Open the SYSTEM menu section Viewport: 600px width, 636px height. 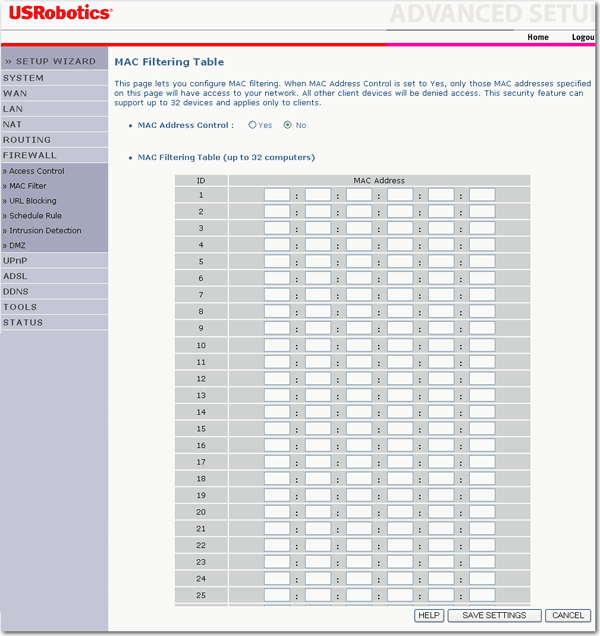(23, 77)
